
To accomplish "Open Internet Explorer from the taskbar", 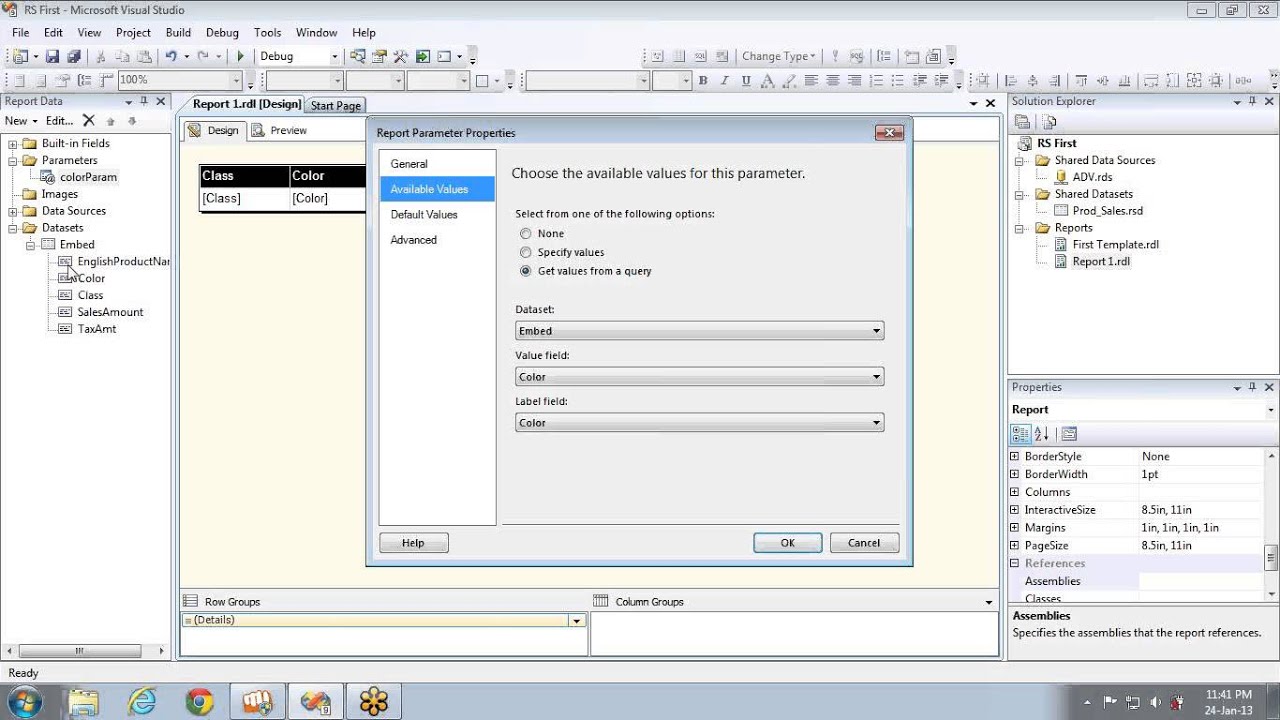I will click(x=142, y=701).
